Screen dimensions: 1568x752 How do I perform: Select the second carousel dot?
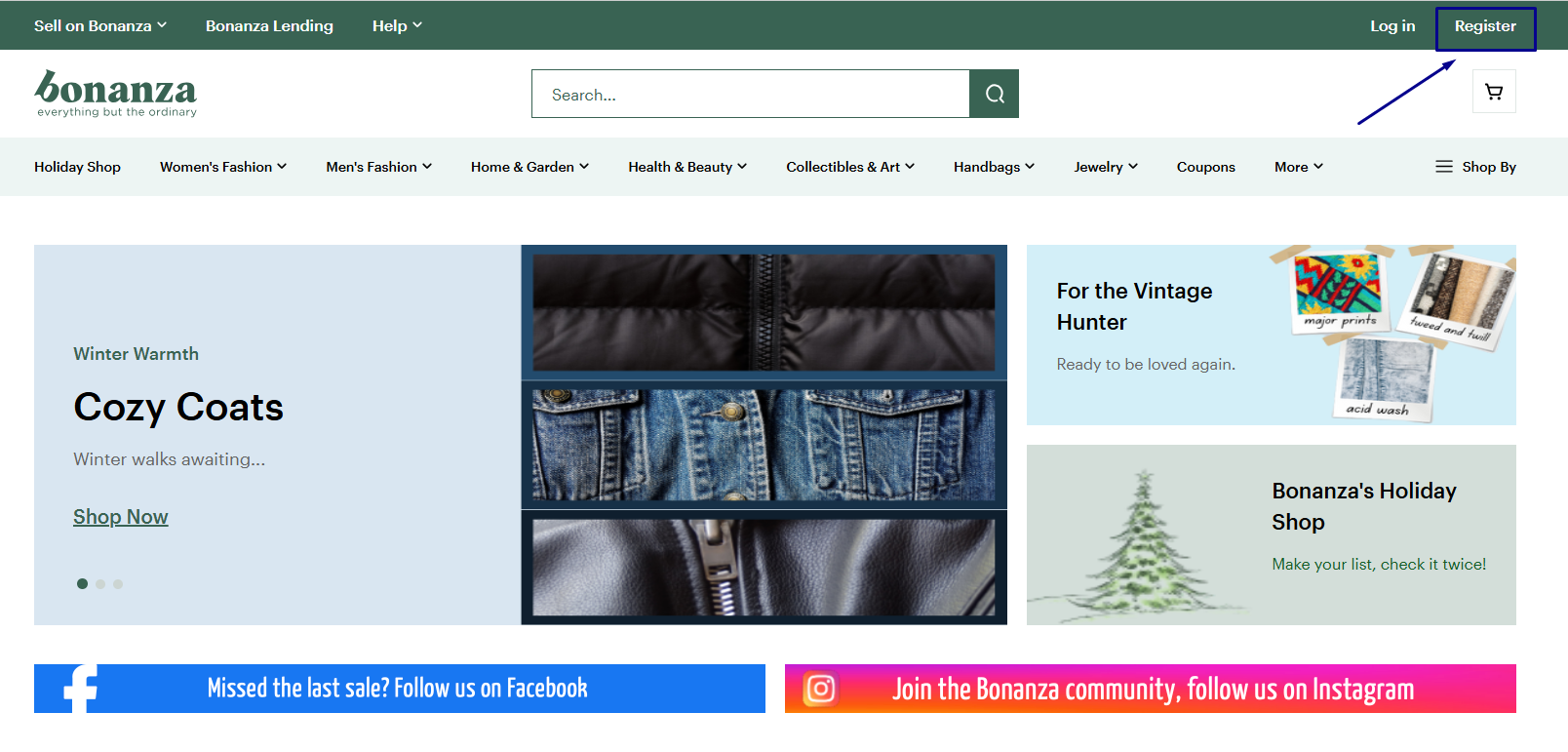click(100, 584)
